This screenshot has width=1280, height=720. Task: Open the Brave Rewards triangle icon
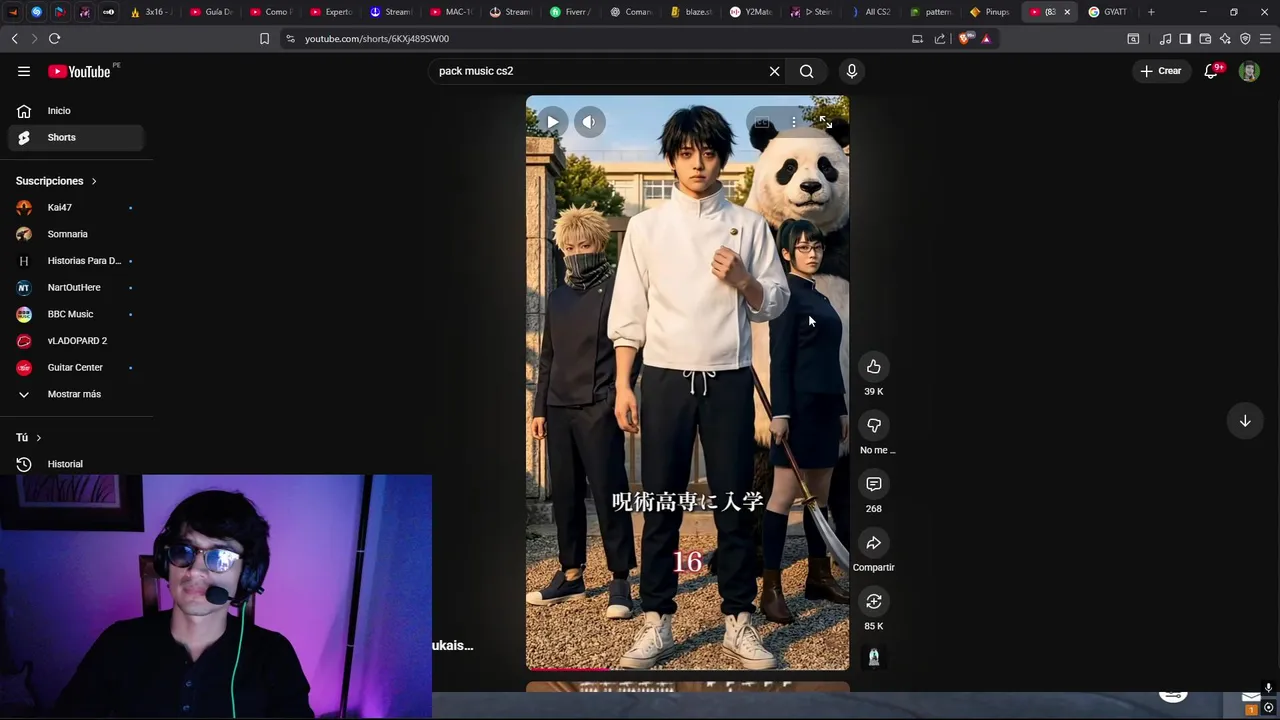tap(986, 38)
